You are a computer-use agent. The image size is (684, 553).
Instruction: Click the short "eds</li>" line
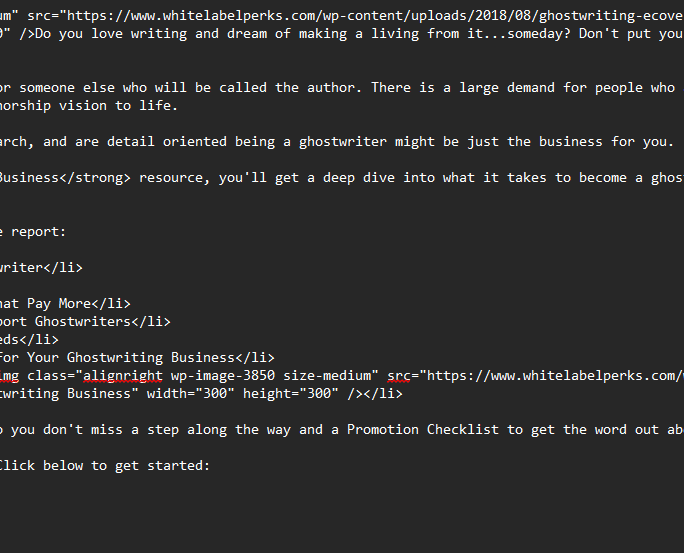click(x=29, y=339)
